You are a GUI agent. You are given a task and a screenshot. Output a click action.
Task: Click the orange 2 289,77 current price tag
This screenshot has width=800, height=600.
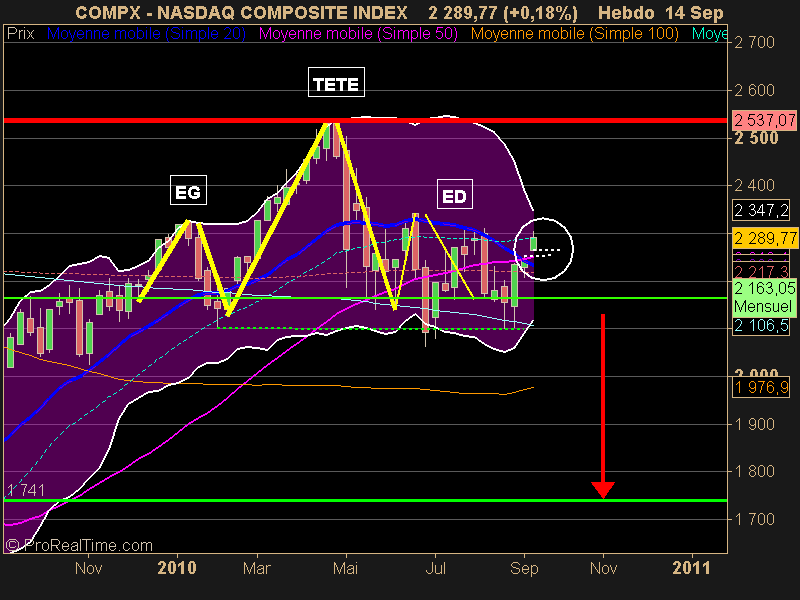click(x=765, y=238)
